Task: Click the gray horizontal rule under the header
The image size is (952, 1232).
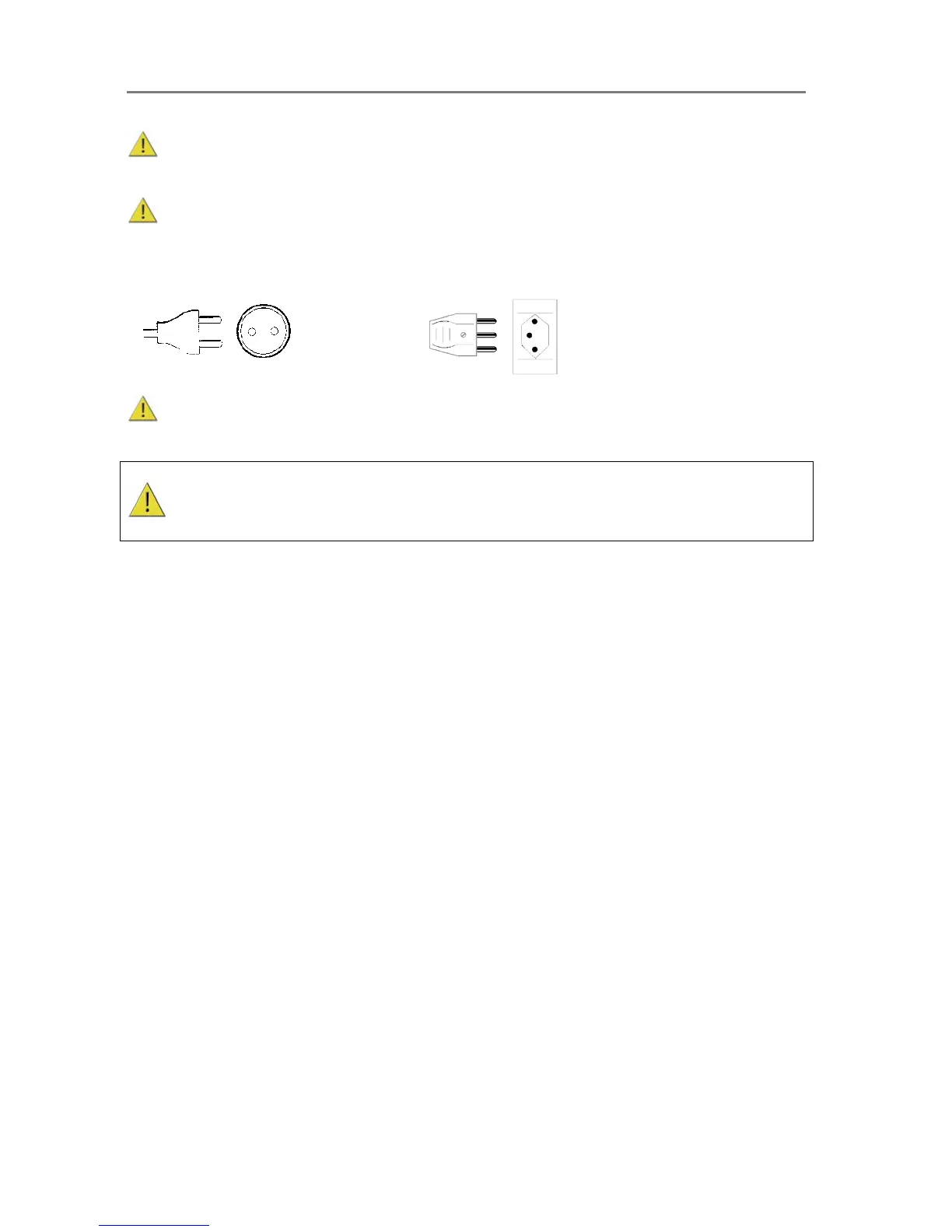Action: pos(466,92)
